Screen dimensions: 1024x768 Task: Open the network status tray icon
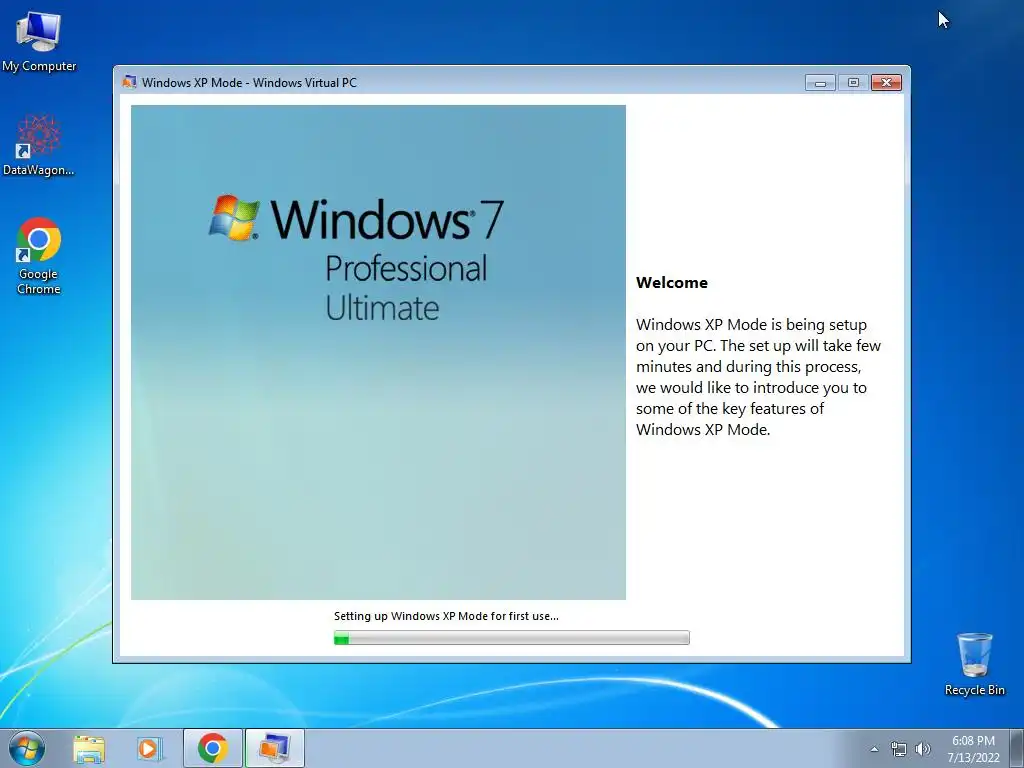899,750
